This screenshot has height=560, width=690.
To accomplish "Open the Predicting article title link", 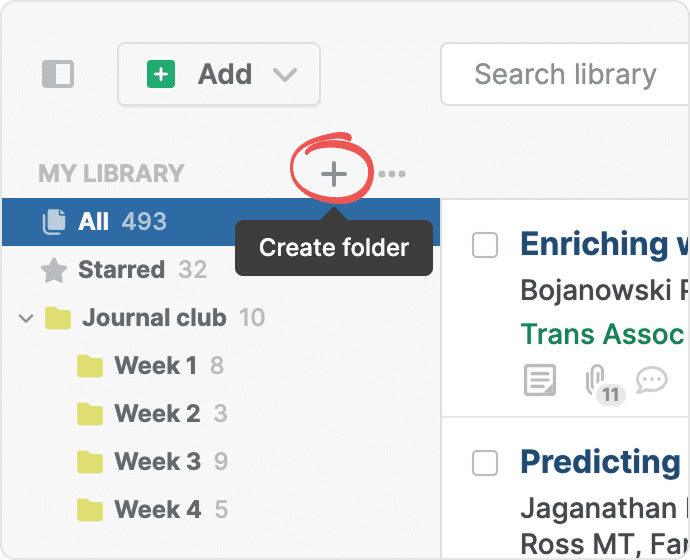I will pyautogui.click(x=600, y=462).
